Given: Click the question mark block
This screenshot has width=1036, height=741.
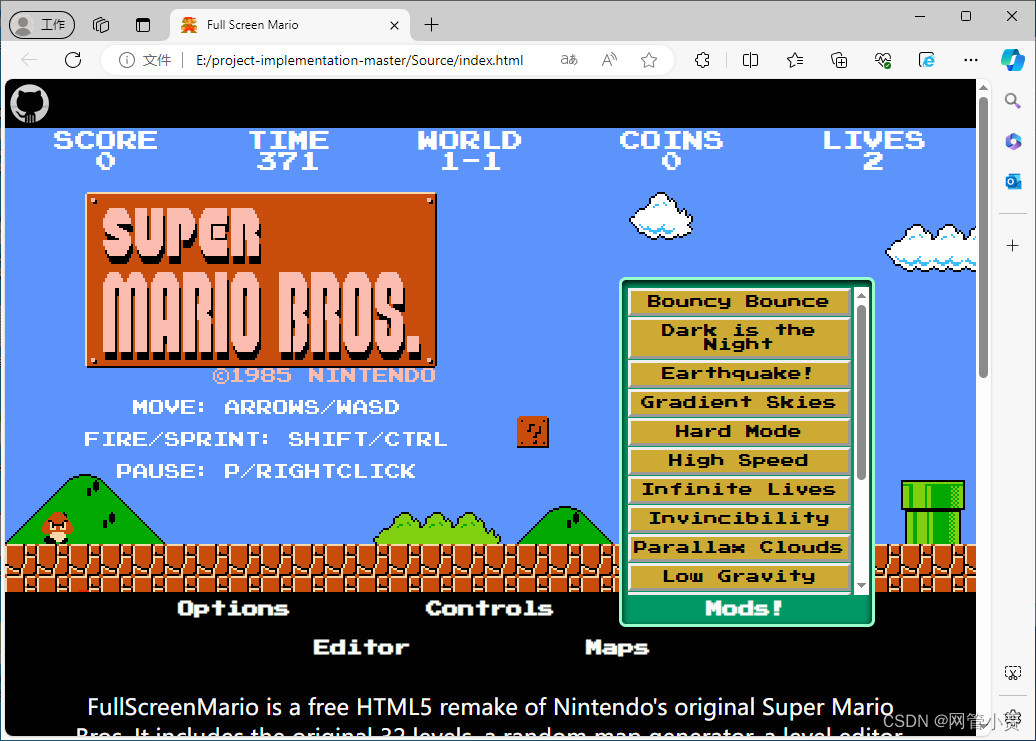Looking at the screenshot, I should pos(533,432).
